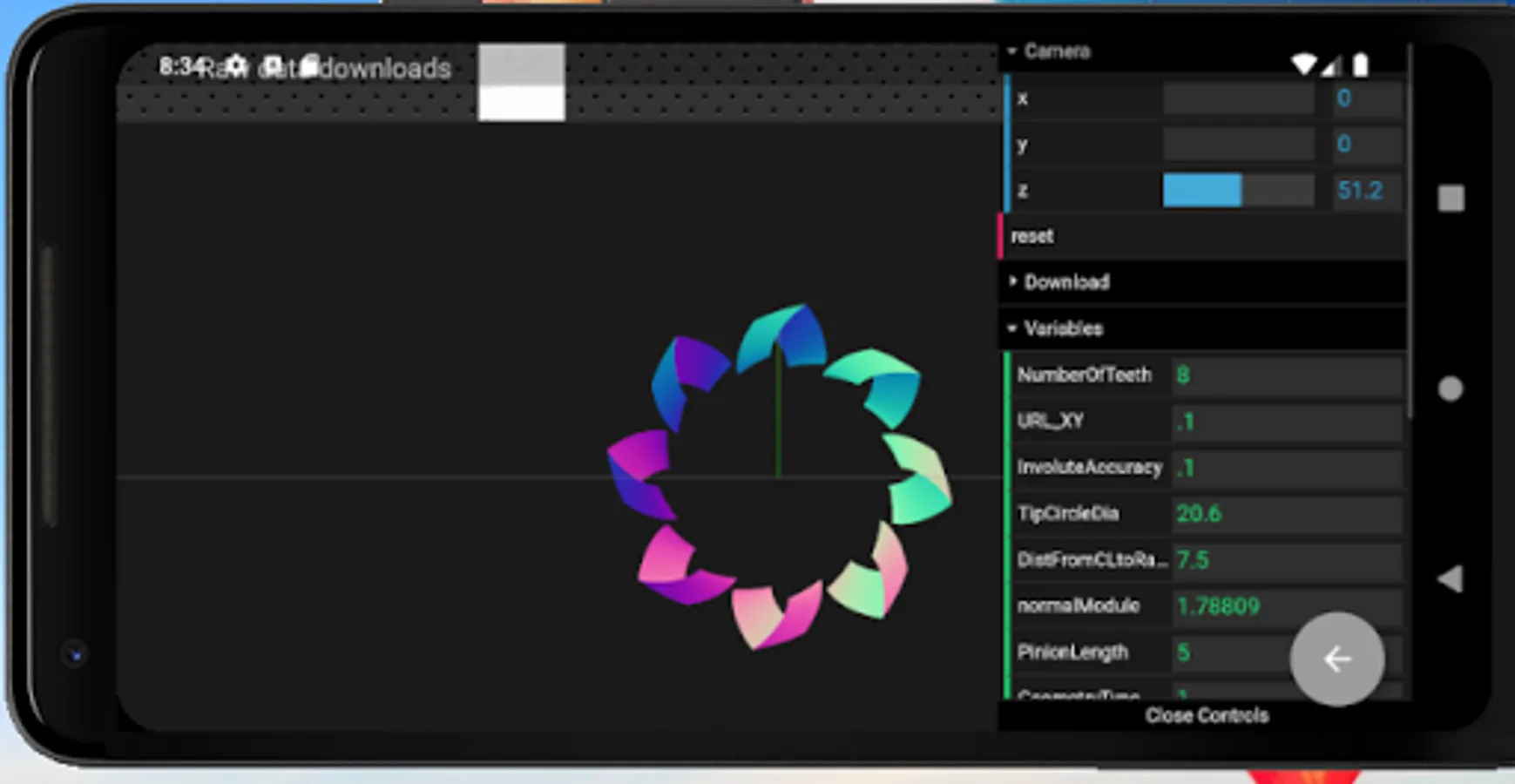This screenshot has height=784, width=1515.
Task: Tap Close Controls at the bottom
Action: [x=1205, y=715]
